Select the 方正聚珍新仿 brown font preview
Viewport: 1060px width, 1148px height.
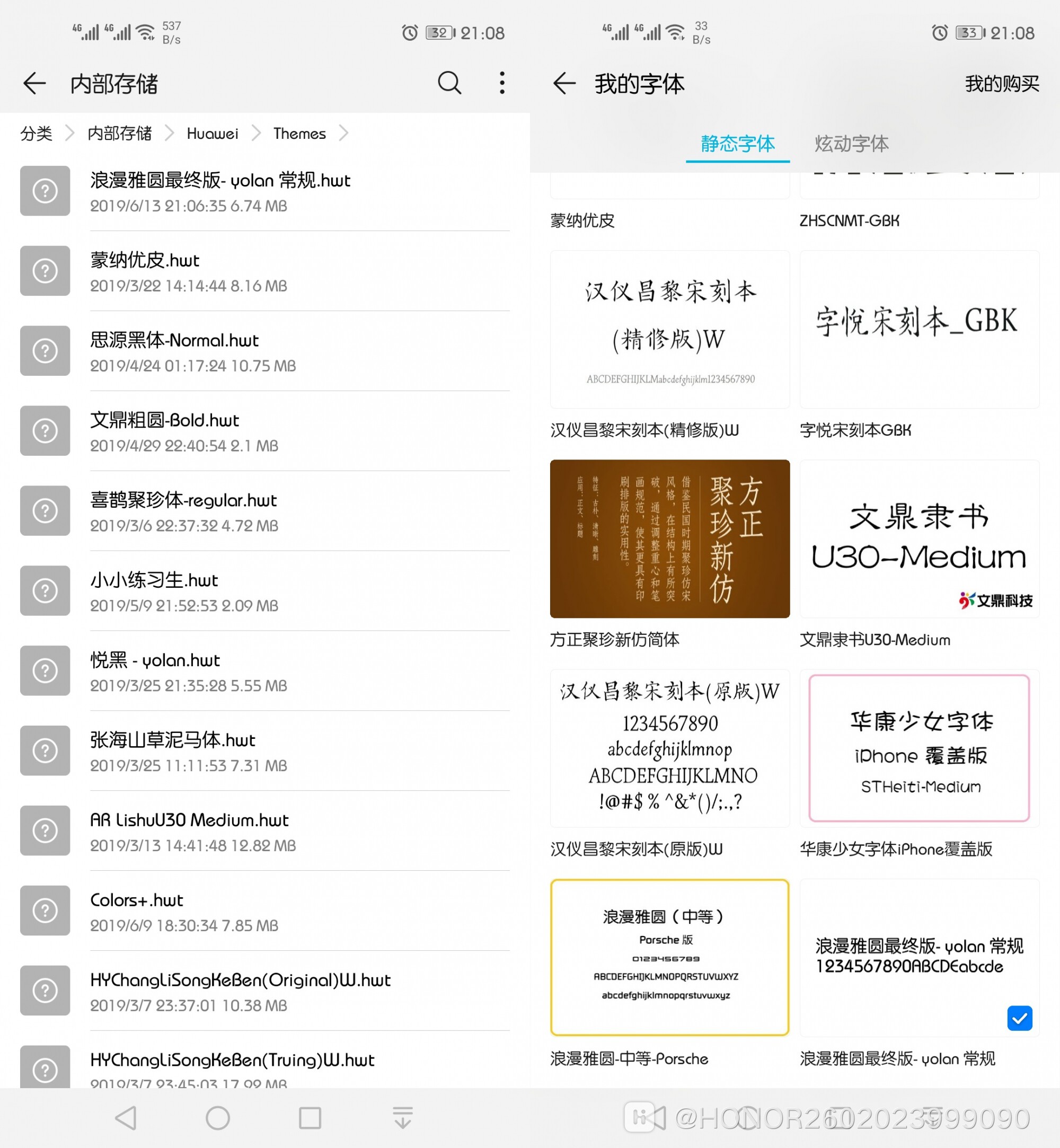(x=669, y=538)
